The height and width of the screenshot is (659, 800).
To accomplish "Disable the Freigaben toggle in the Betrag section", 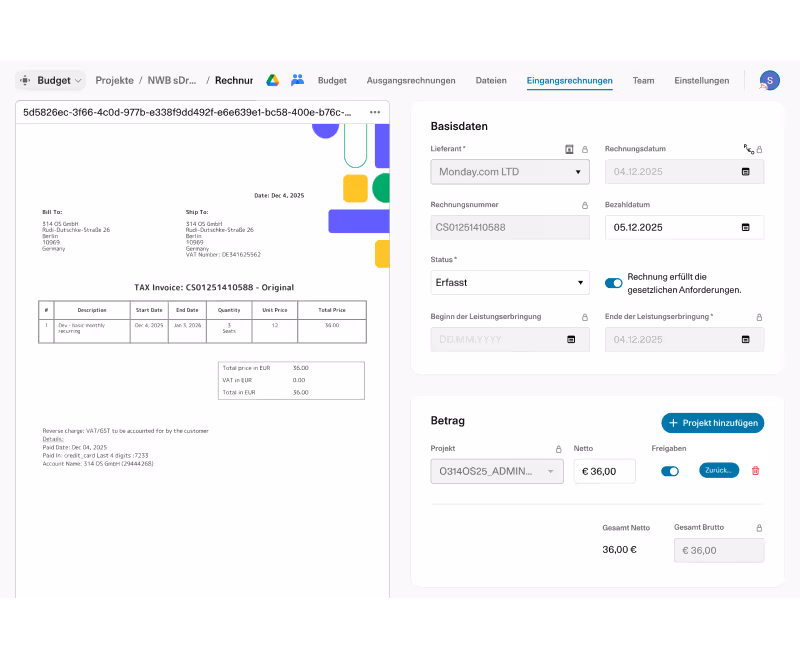I will (670, 470).
